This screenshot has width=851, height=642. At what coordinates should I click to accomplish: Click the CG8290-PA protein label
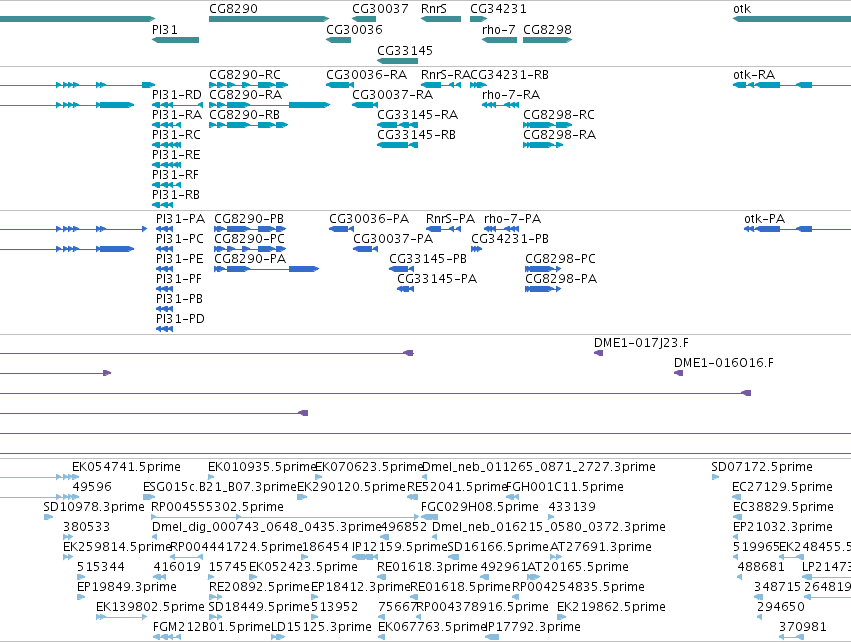(x=250, y=259)
